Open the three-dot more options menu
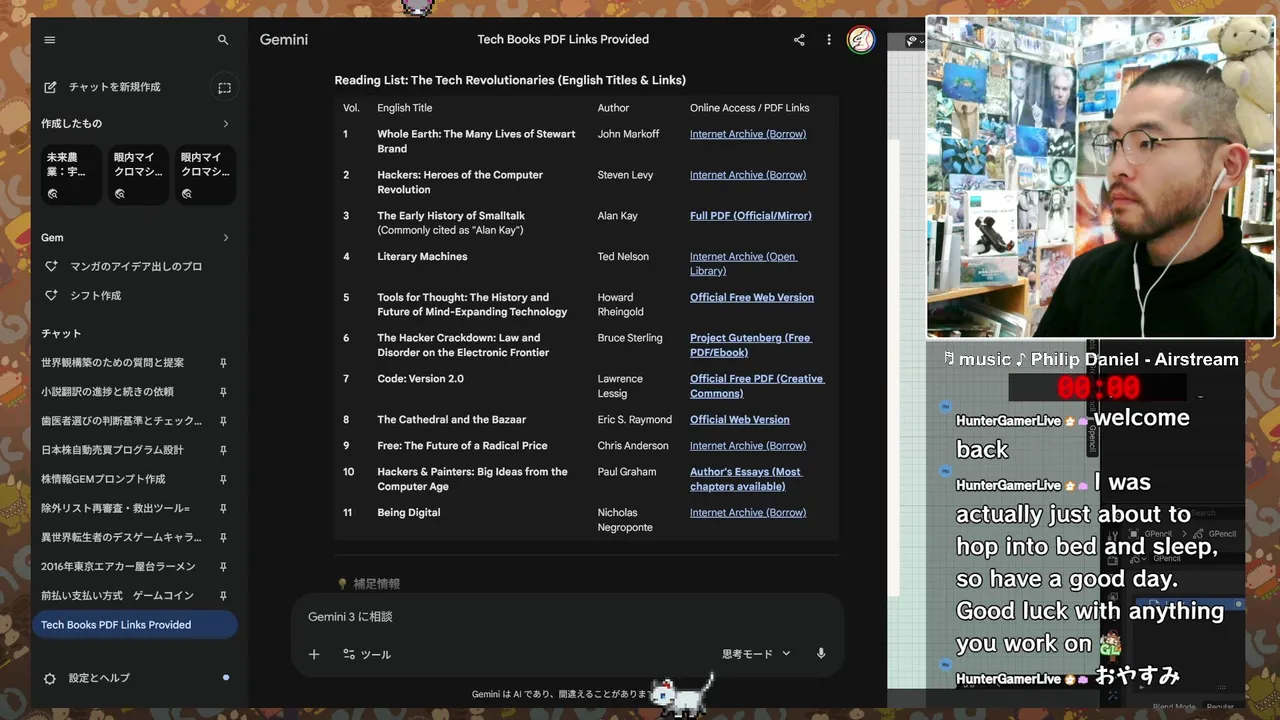This screenshot has width=1280, height=720. [x=828, y=40]
